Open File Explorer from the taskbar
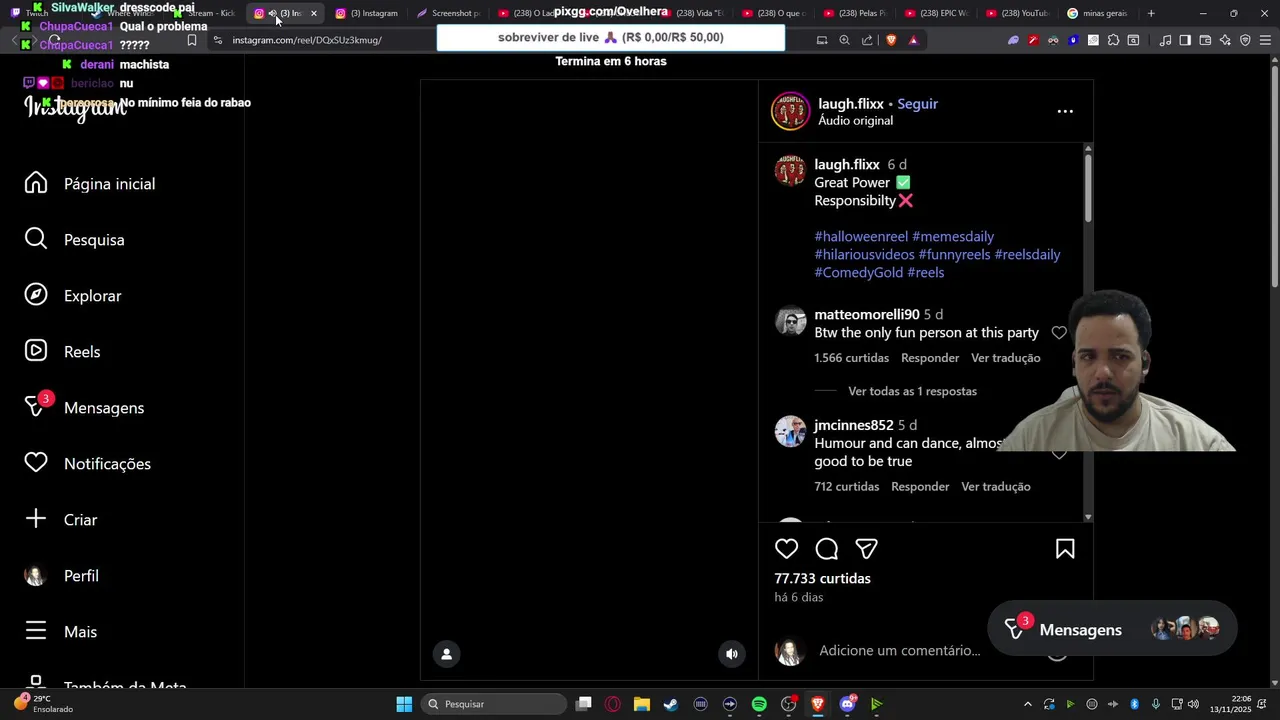 click(642, 704)
